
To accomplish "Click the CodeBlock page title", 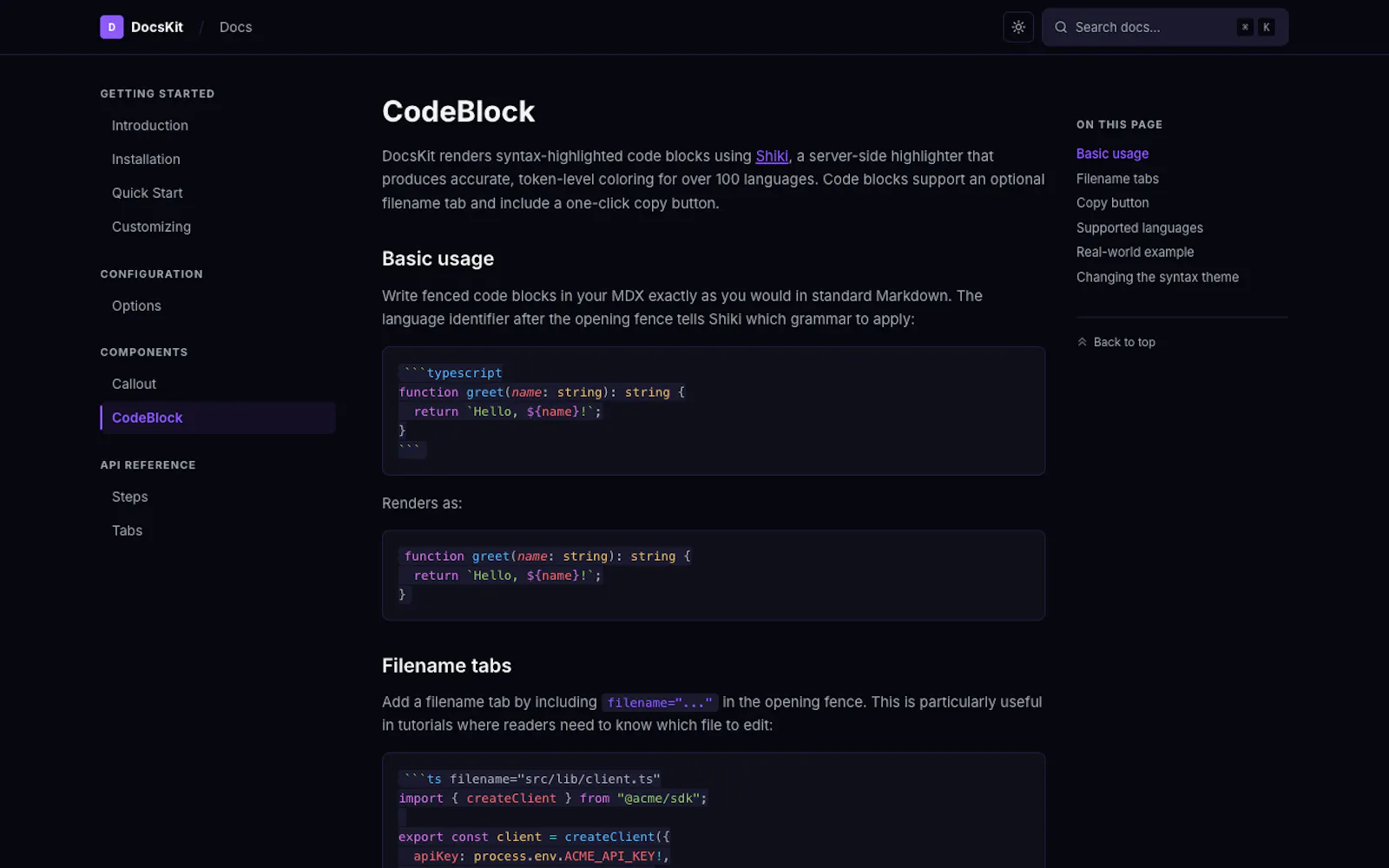I will pyautogui.click(x=458, y=111).
